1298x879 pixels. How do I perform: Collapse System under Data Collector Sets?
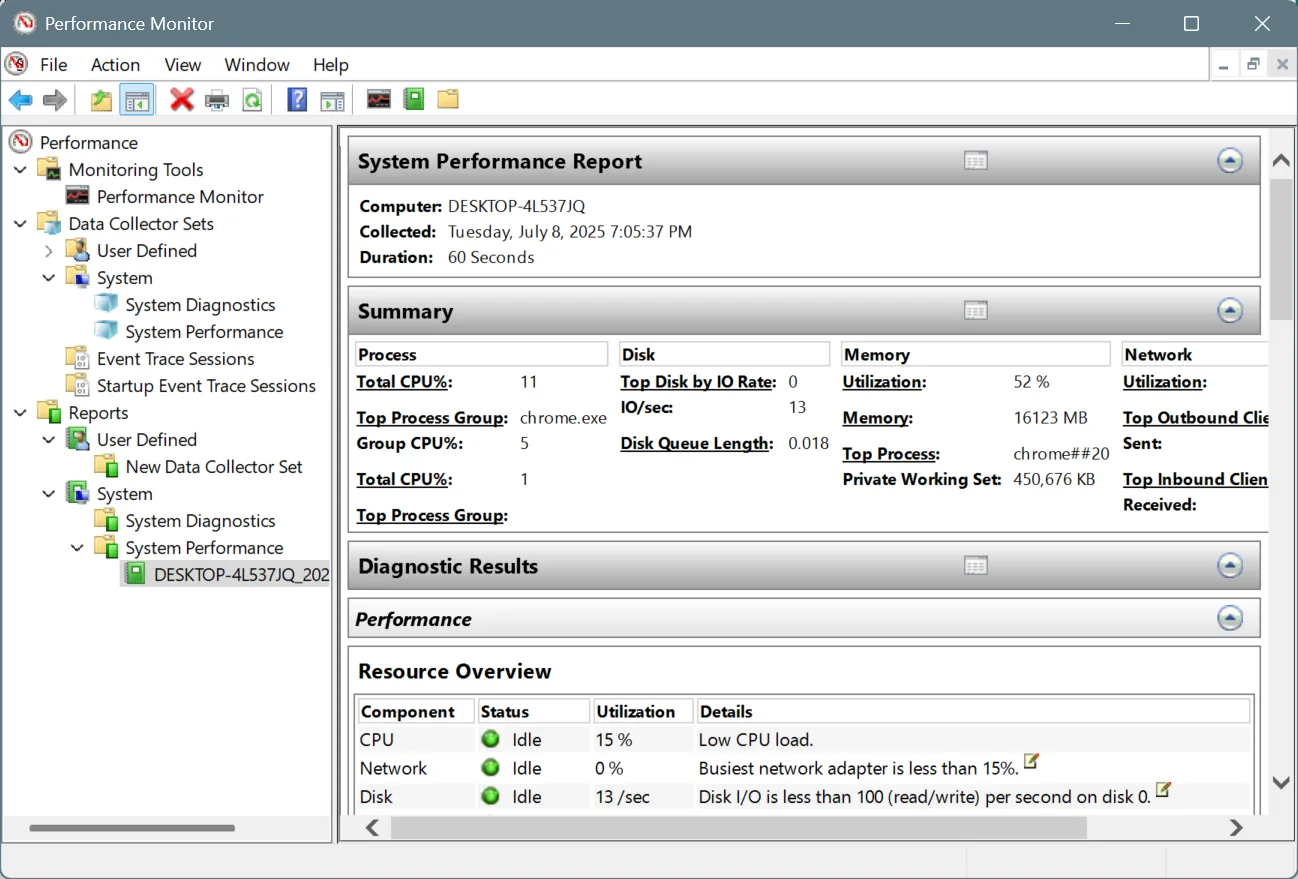click(48, 278)
